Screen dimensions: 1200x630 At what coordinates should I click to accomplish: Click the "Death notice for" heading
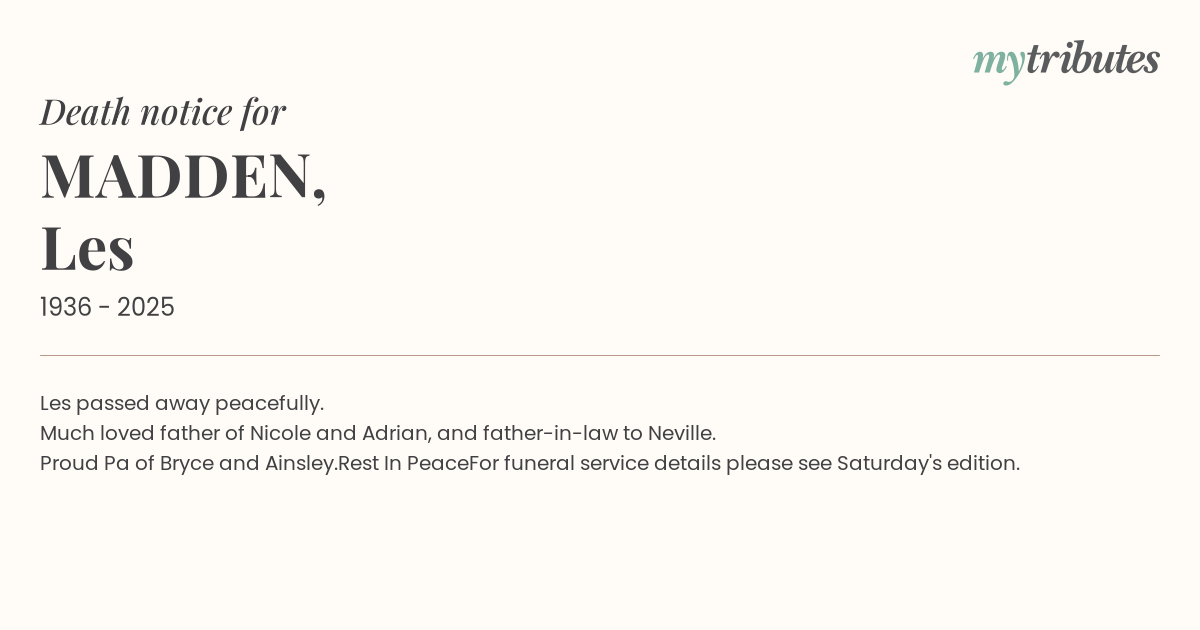pos(163,112)
